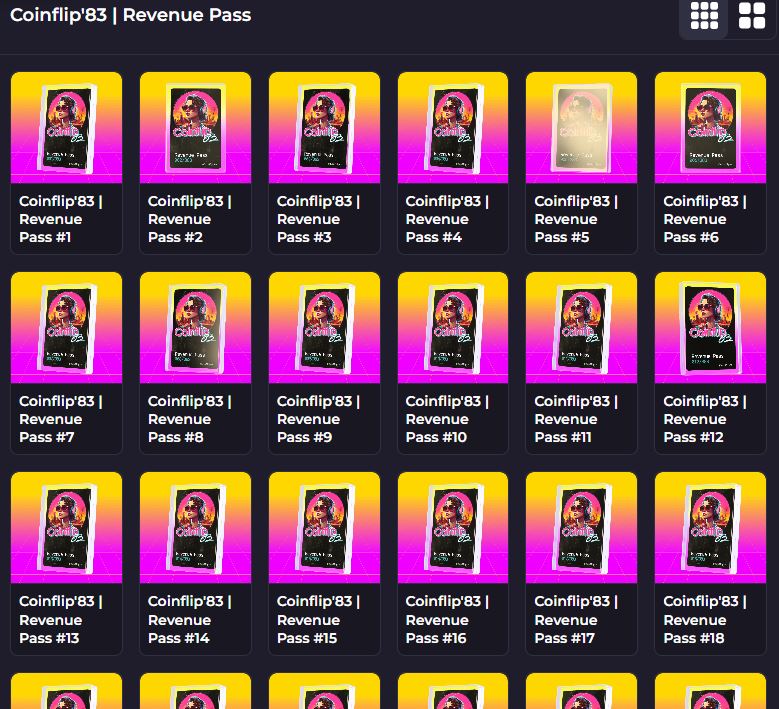This screenshot has width=779, height=709.
Task: Click the 'Revenue Pass #9' title text
Action: coord(318,419)
